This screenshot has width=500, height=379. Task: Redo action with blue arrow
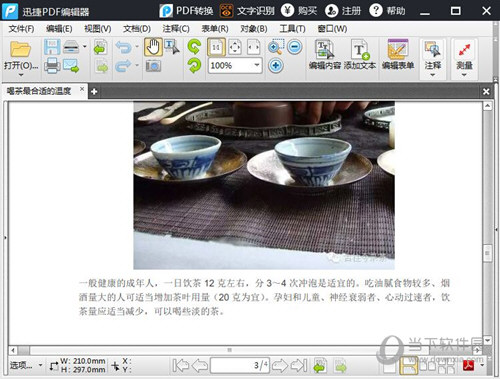point(123,65)
